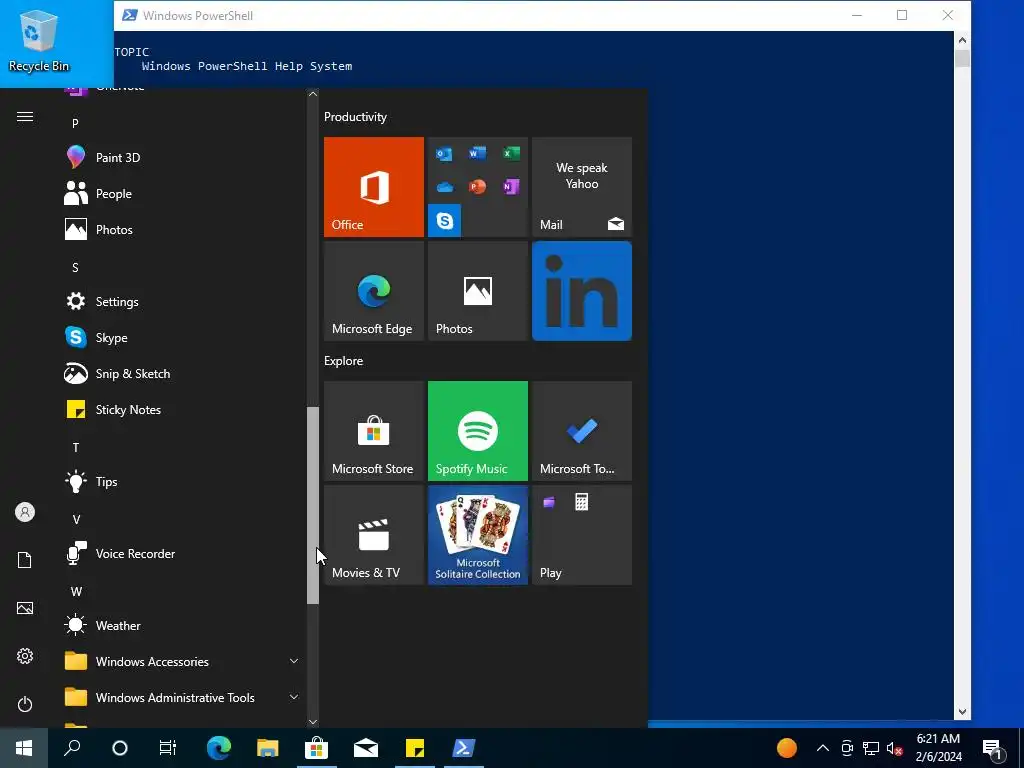Open Microsoft To Do tile
This screenshot has height=768, width=1024.
coord(582,431)
